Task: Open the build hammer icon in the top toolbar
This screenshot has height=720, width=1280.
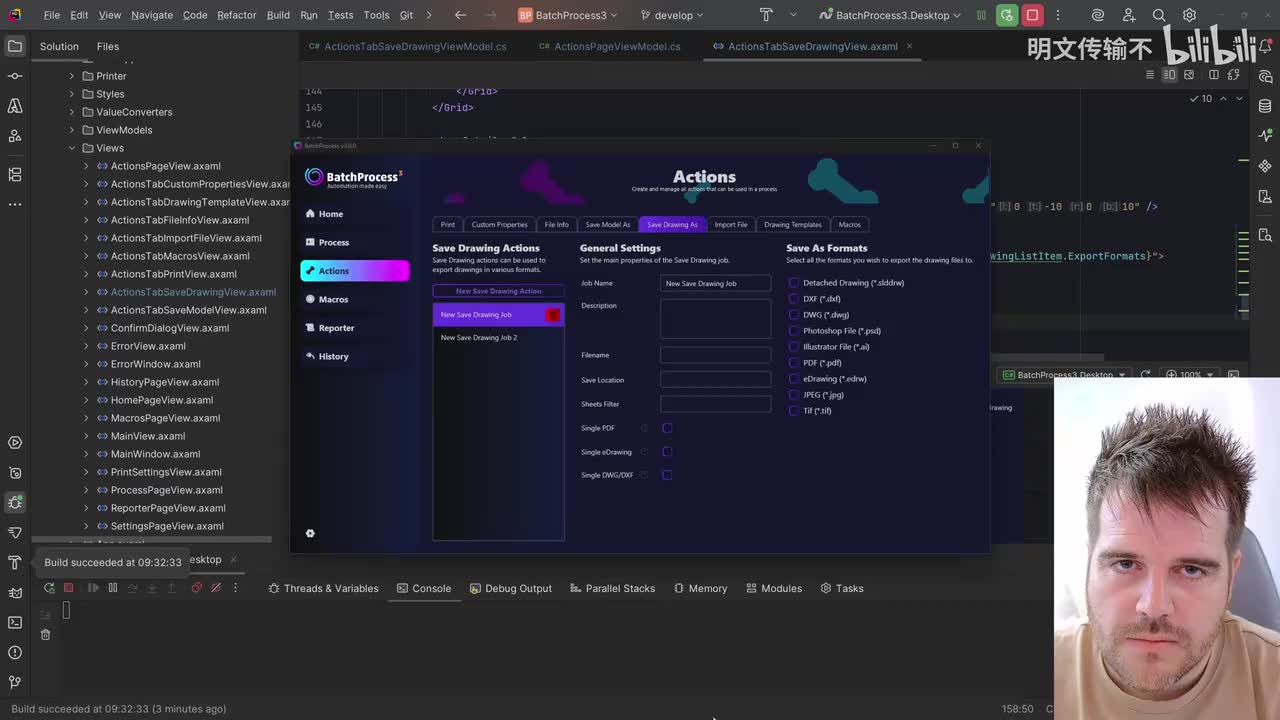Action: tap(766, 15)
